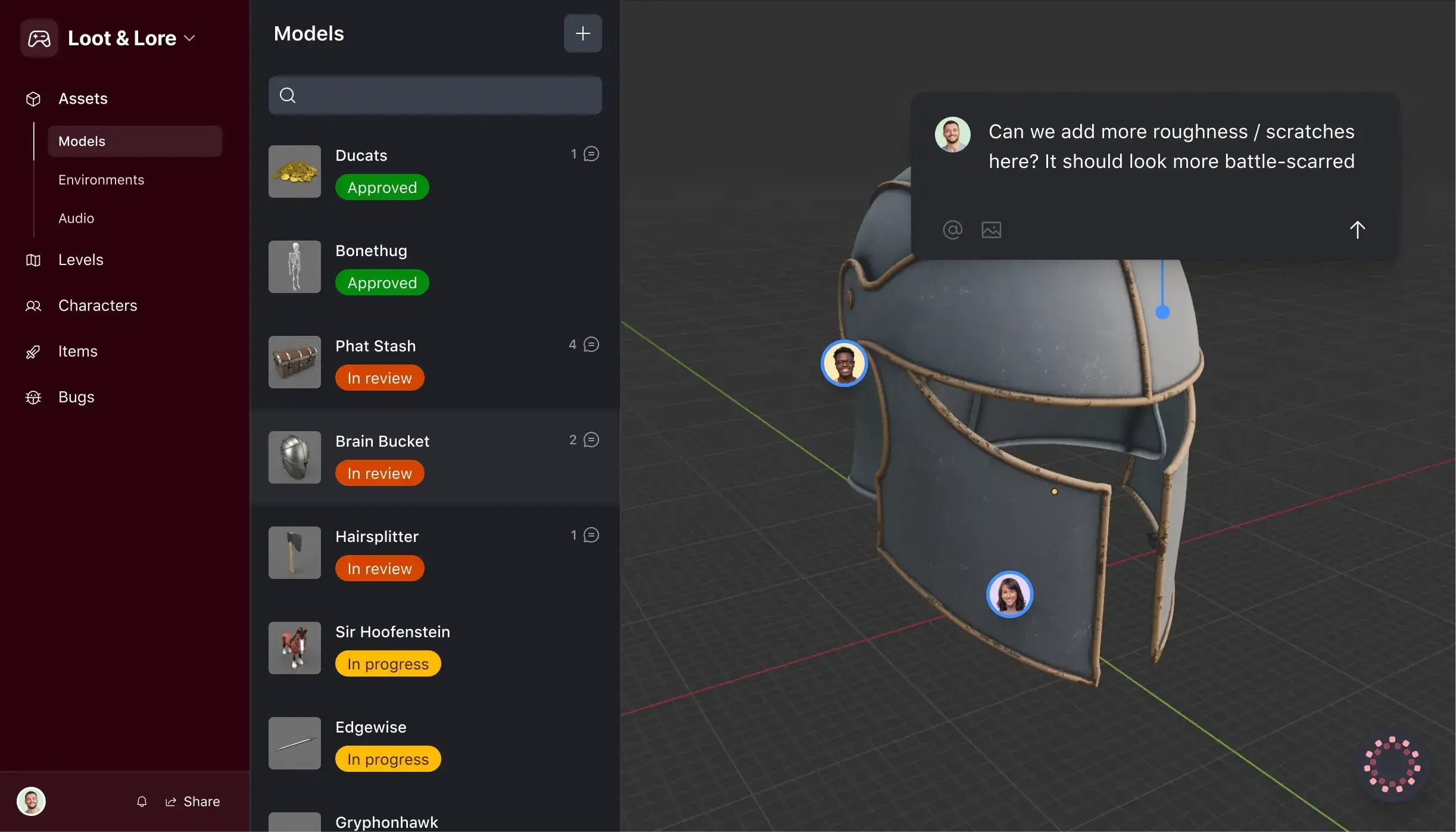
Task: Click the dotted circle widget in viewport
Action: click(x=1392, y=765)
